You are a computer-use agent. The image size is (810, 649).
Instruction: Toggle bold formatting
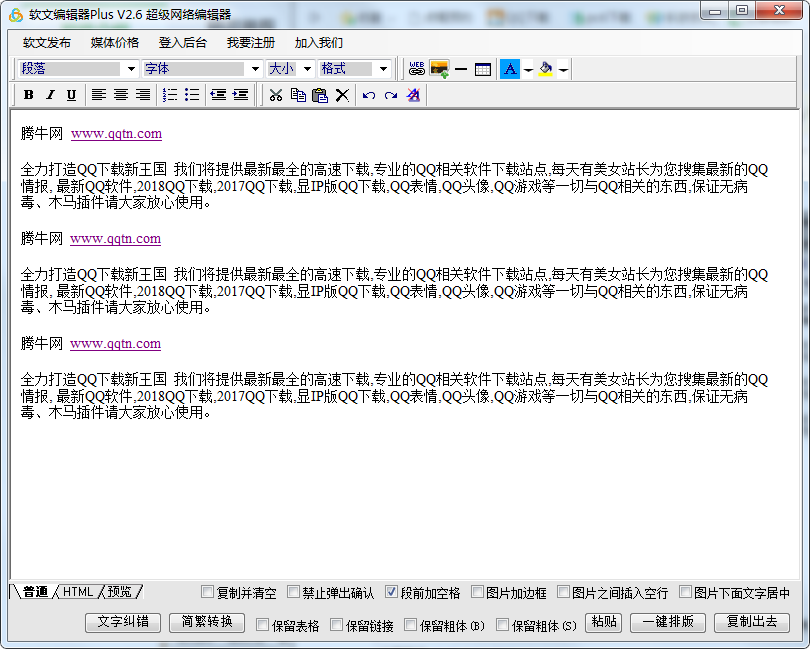[x=28, y=95]
